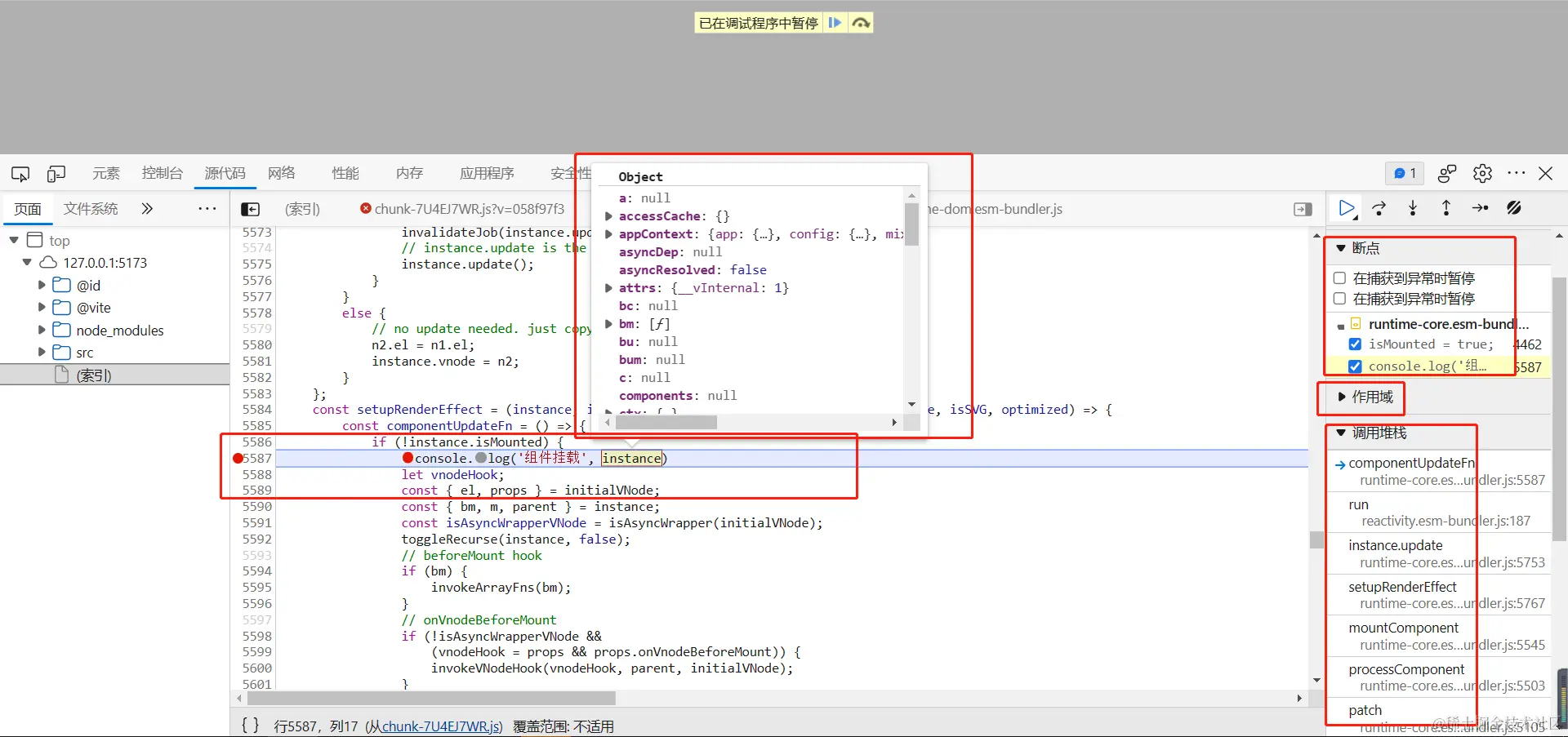Switch to the (索引) file tab

[302, 209]
